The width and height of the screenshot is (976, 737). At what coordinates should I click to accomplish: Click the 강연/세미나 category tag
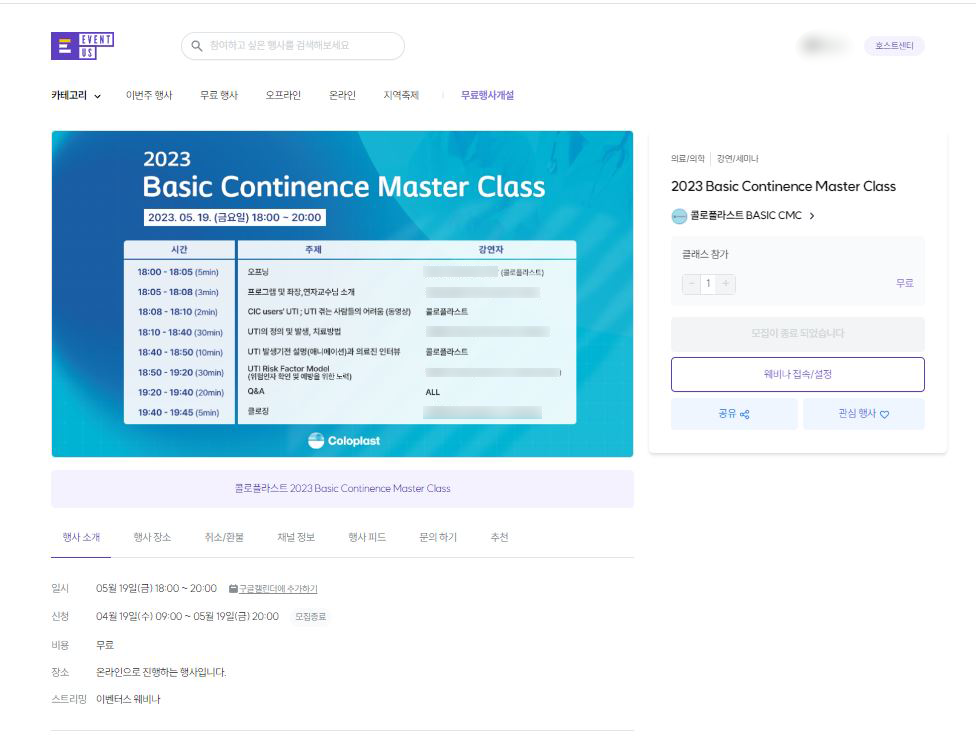tap(738, 159)
